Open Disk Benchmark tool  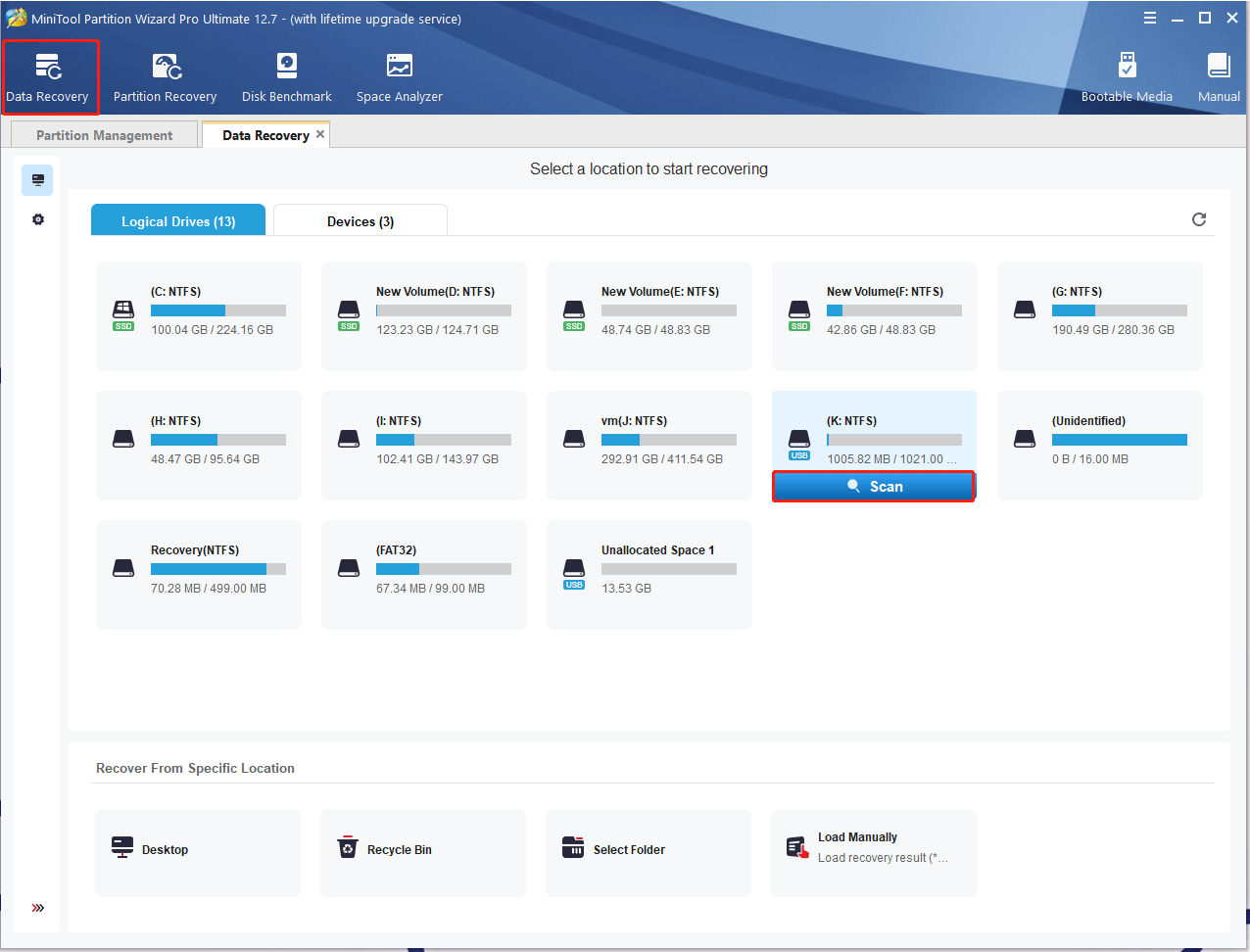pos(287,78)
